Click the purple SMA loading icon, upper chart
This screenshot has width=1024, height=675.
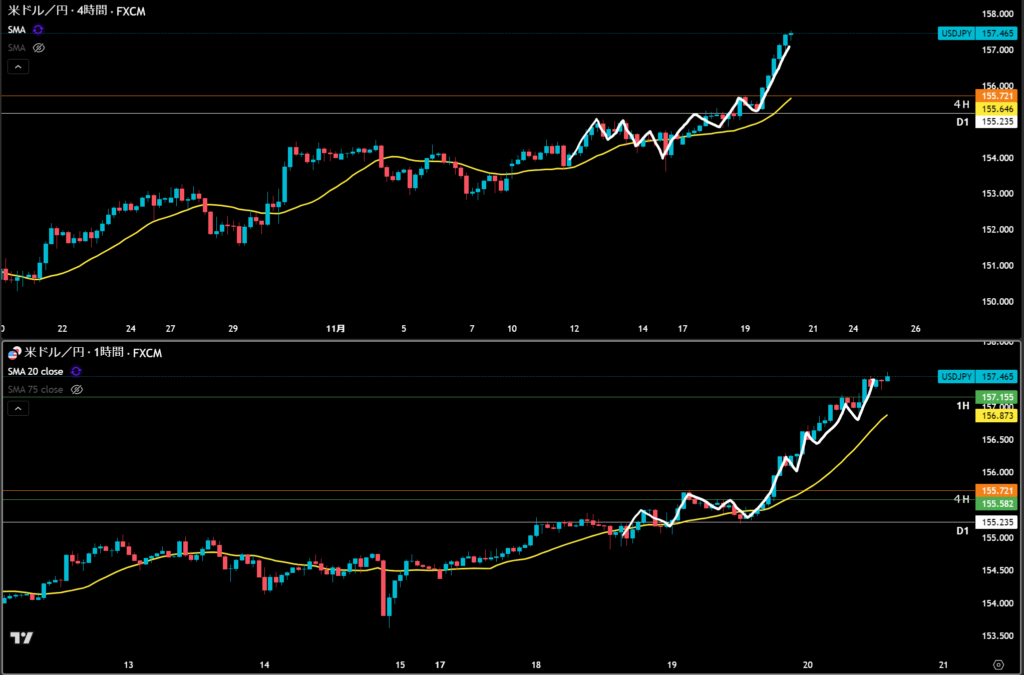pos(38,31)
